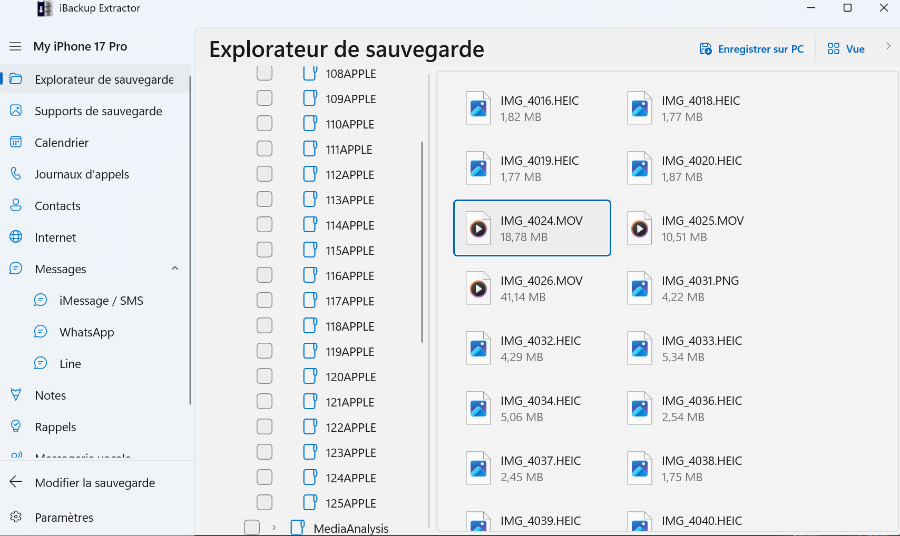
Task: Select file IMG_4038.HEIC
Action: point(693,468)
